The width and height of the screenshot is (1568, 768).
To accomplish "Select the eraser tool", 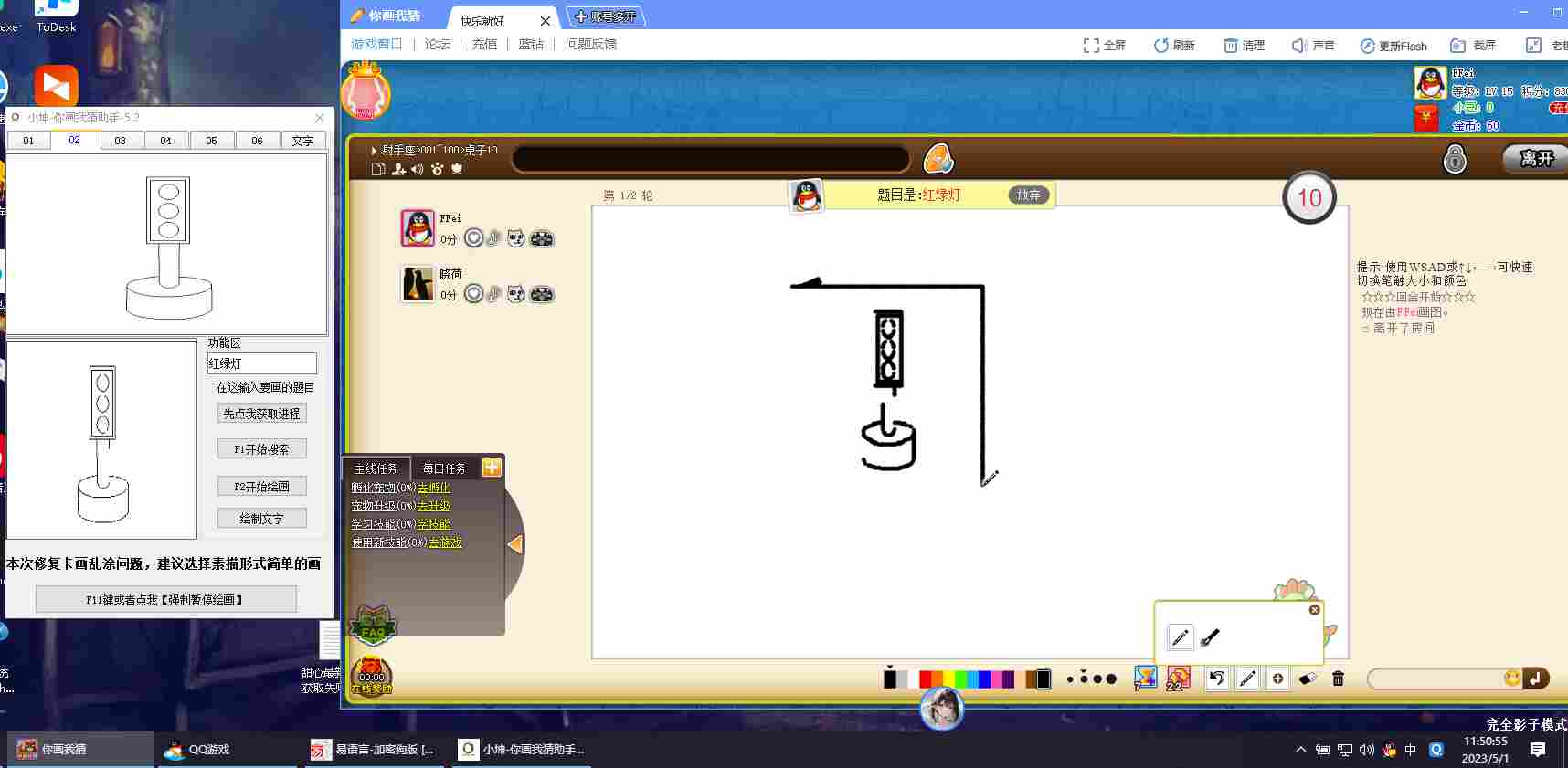I will tap(1308, 679).
